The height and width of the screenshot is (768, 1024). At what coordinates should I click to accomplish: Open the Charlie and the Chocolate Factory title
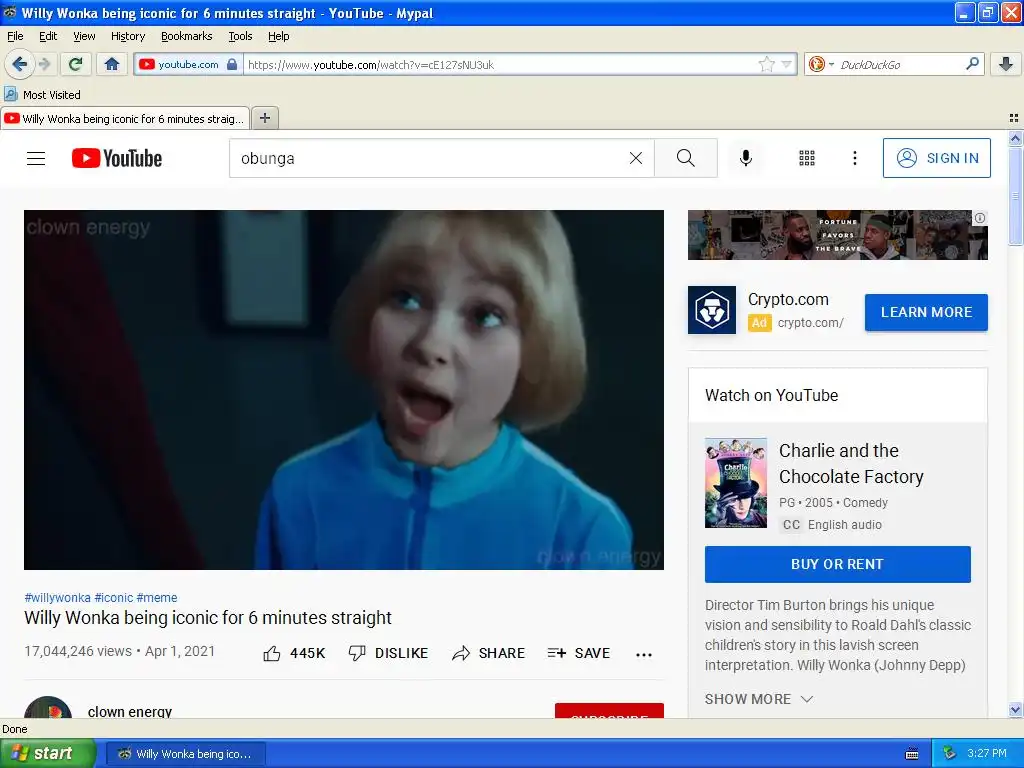pos(851,464)
